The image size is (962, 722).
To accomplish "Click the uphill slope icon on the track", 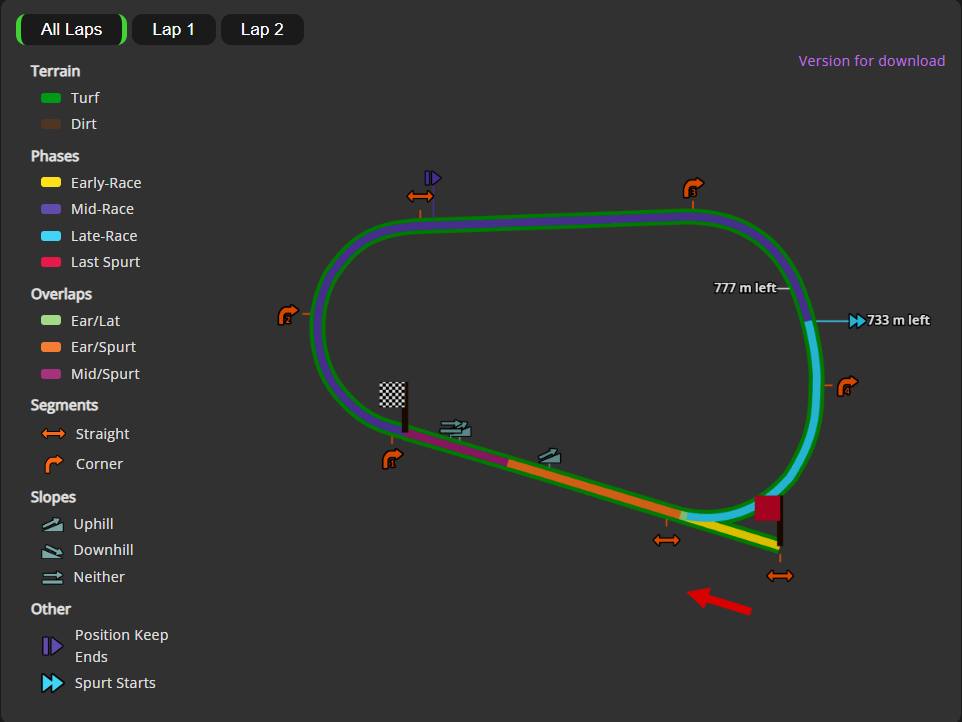I will (x=549, y=456).
